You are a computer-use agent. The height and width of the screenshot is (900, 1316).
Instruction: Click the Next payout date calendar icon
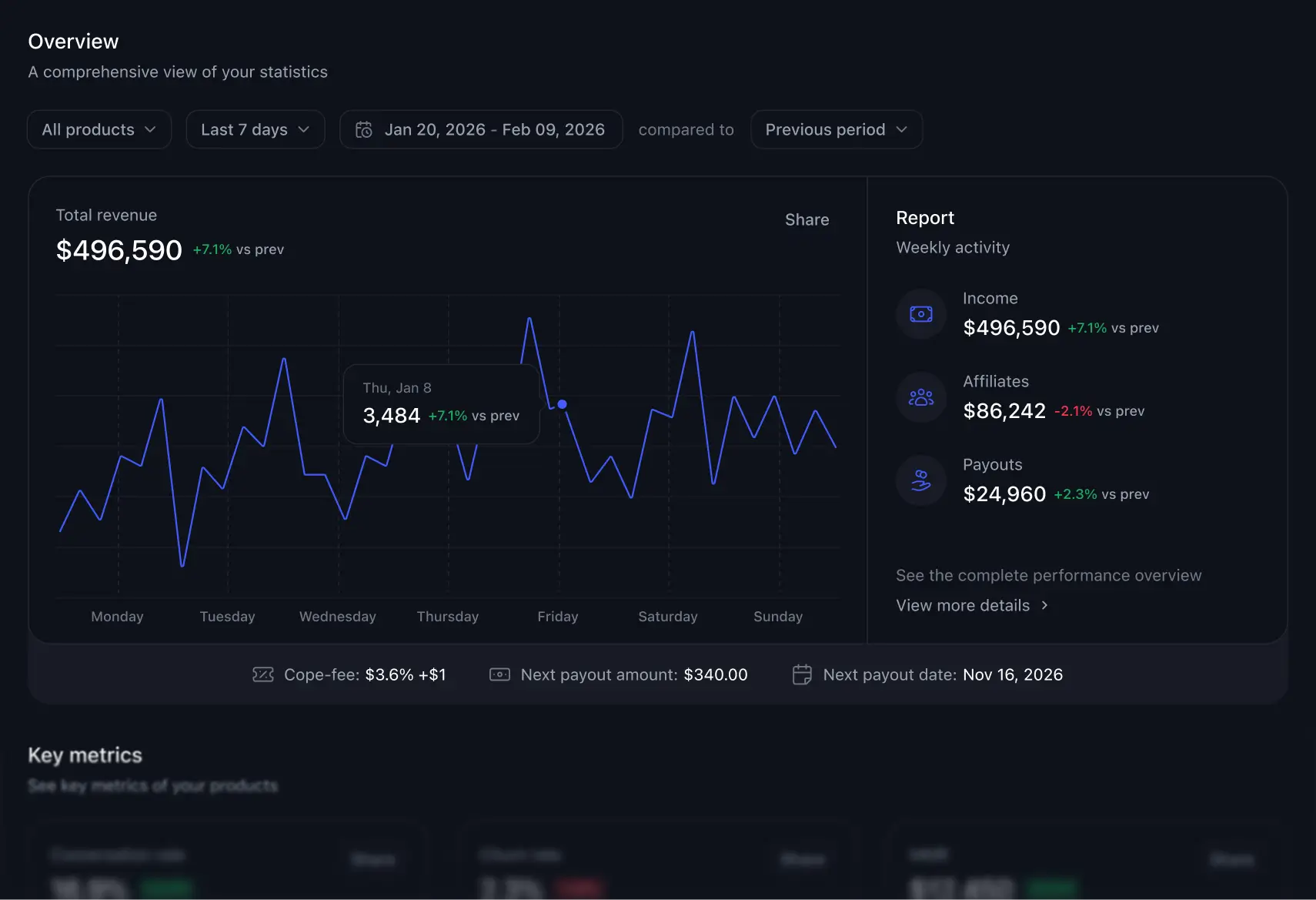[802, 674]
